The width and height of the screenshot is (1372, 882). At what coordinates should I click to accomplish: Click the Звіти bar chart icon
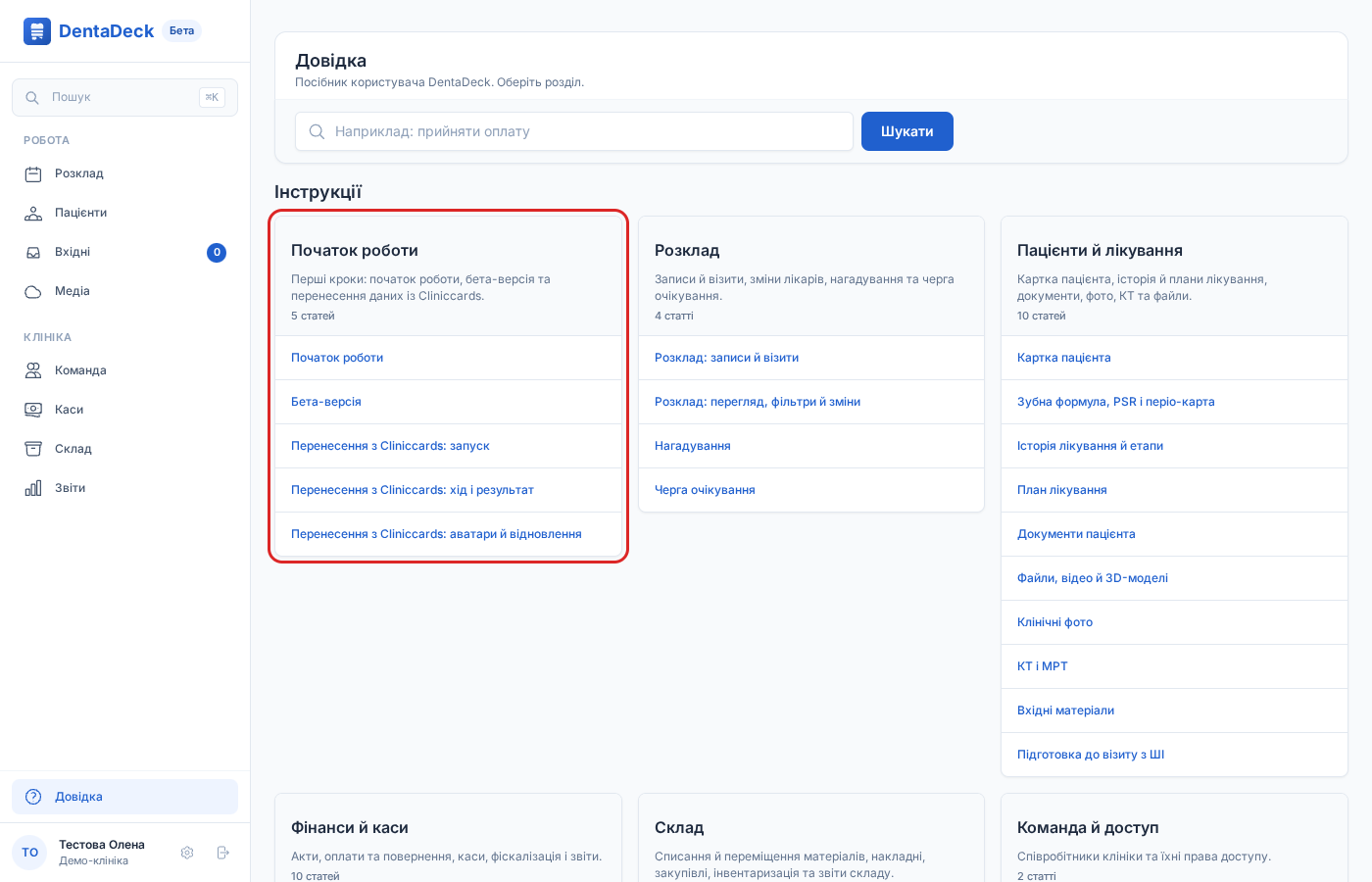[x=33, y=488]
